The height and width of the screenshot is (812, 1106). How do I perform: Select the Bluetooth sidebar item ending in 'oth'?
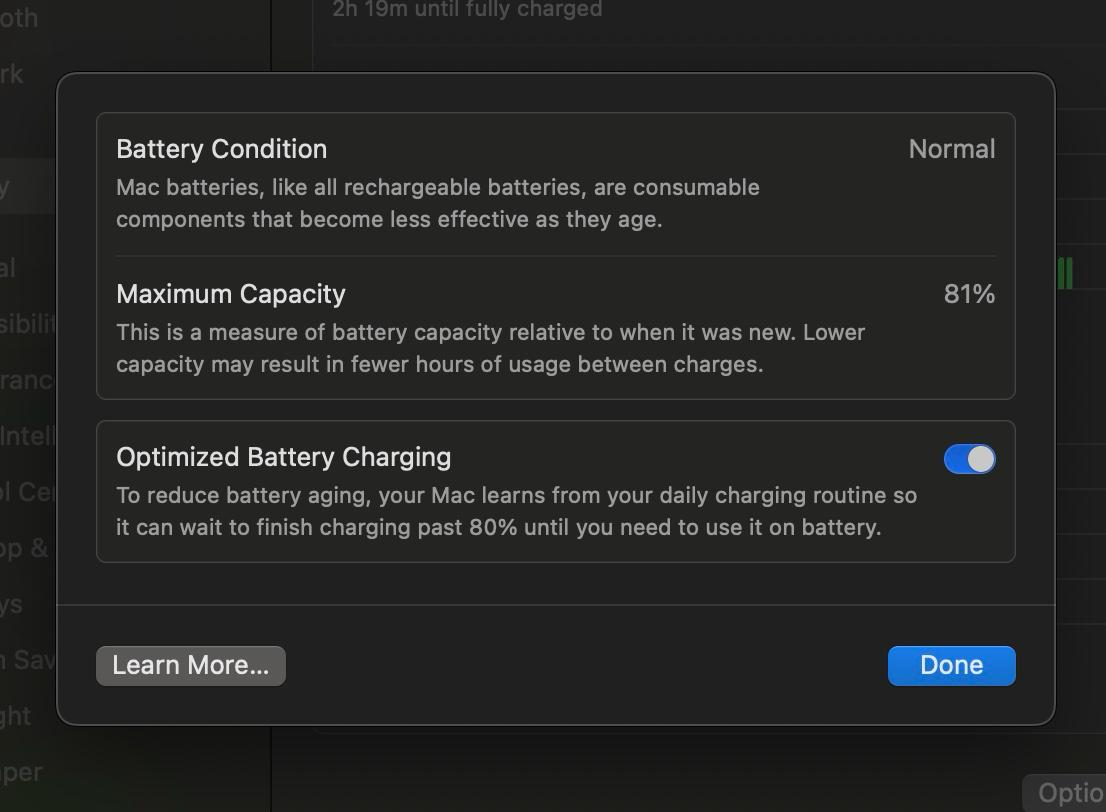[x=18, y=18]
